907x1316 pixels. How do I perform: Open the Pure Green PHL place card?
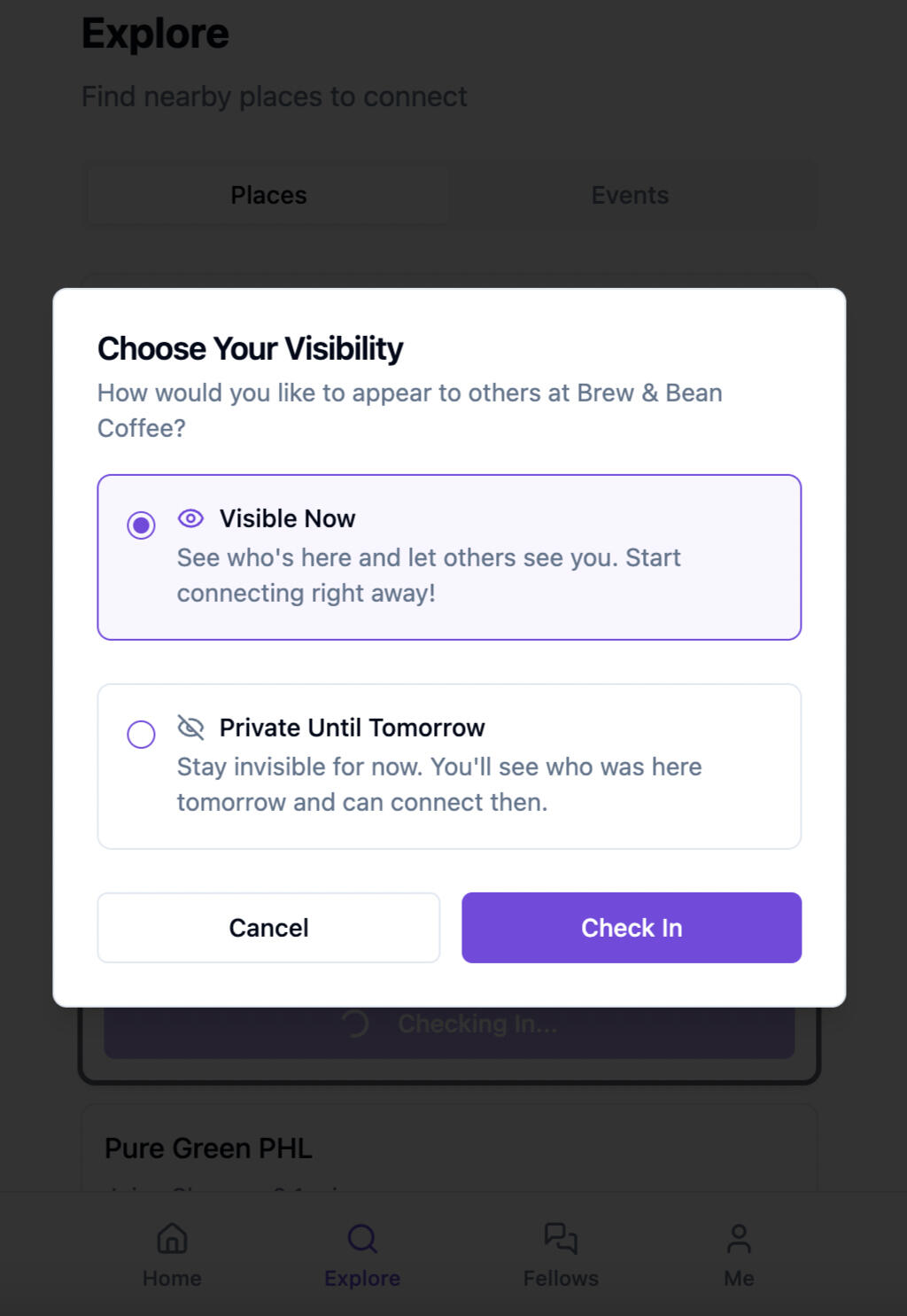(x=209, y=1149)
